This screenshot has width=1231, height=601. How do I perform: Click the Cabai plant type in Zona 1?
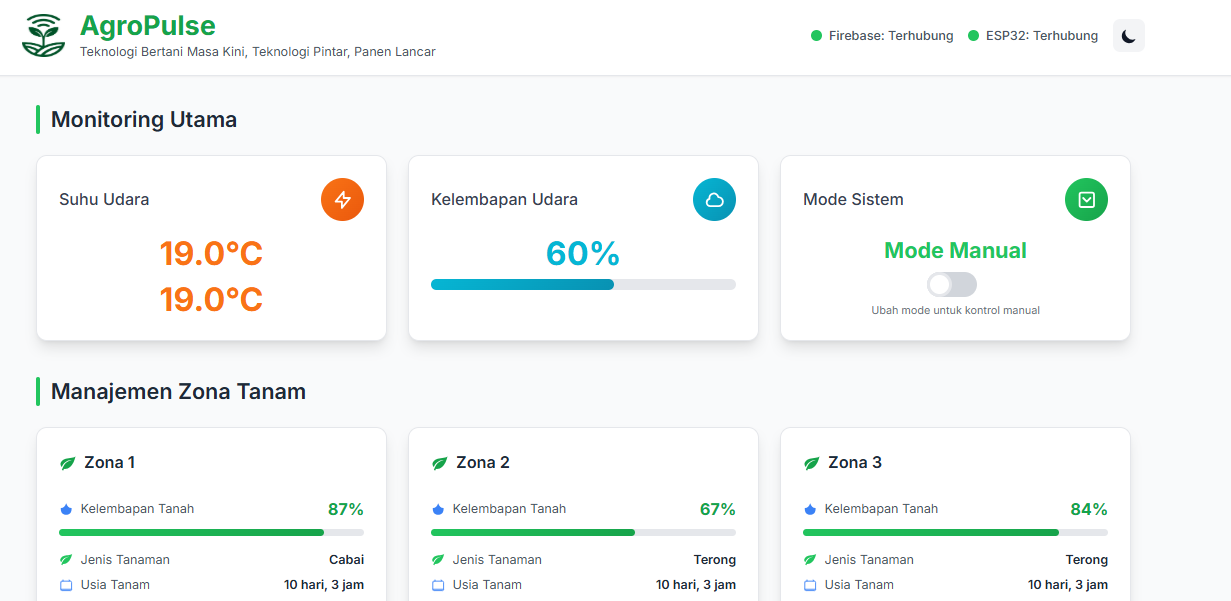(x=346, y=560)
